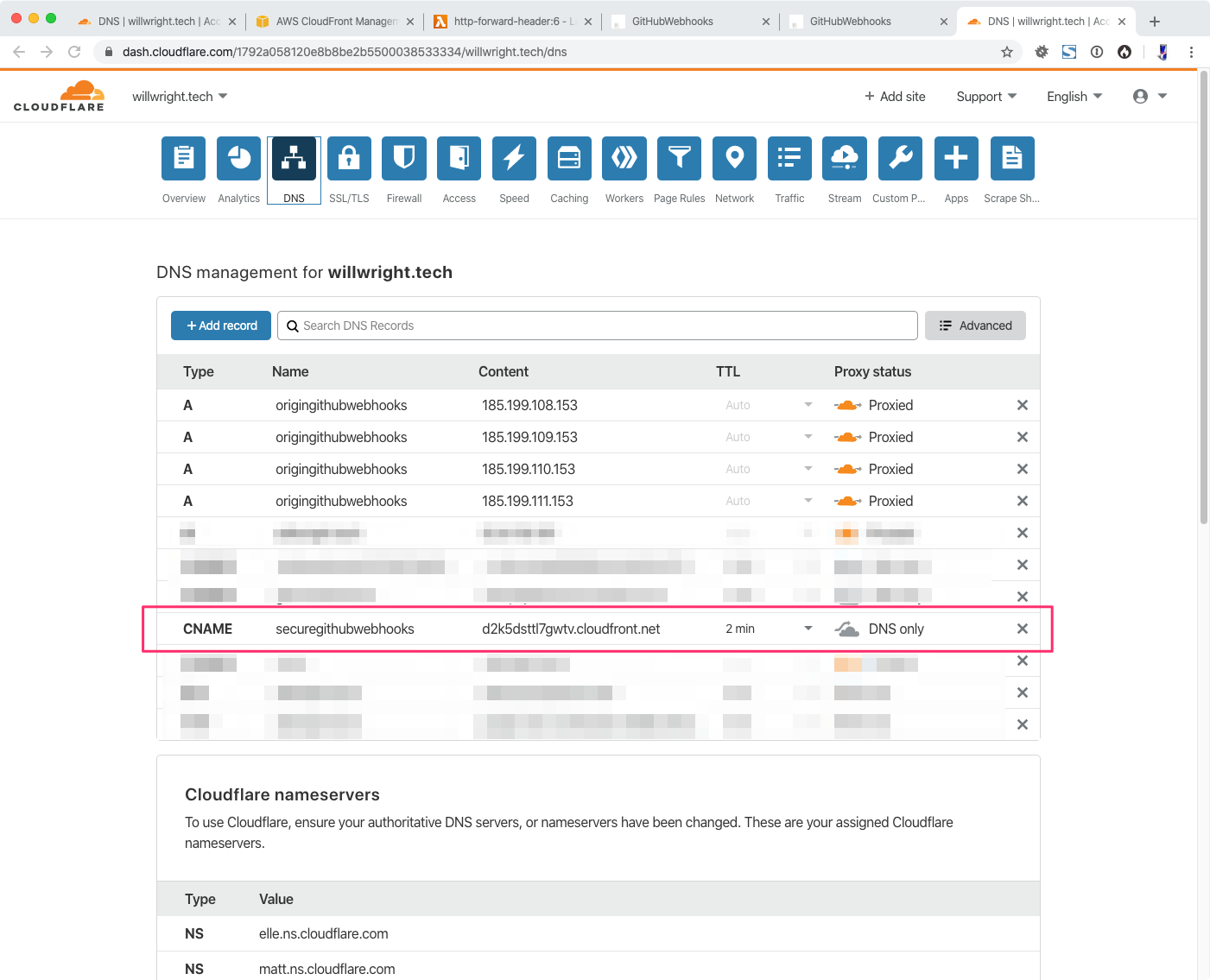This screenshot has width=1210, height=980.
Task: Click the browser address bar URL
Action: (345, 52)
